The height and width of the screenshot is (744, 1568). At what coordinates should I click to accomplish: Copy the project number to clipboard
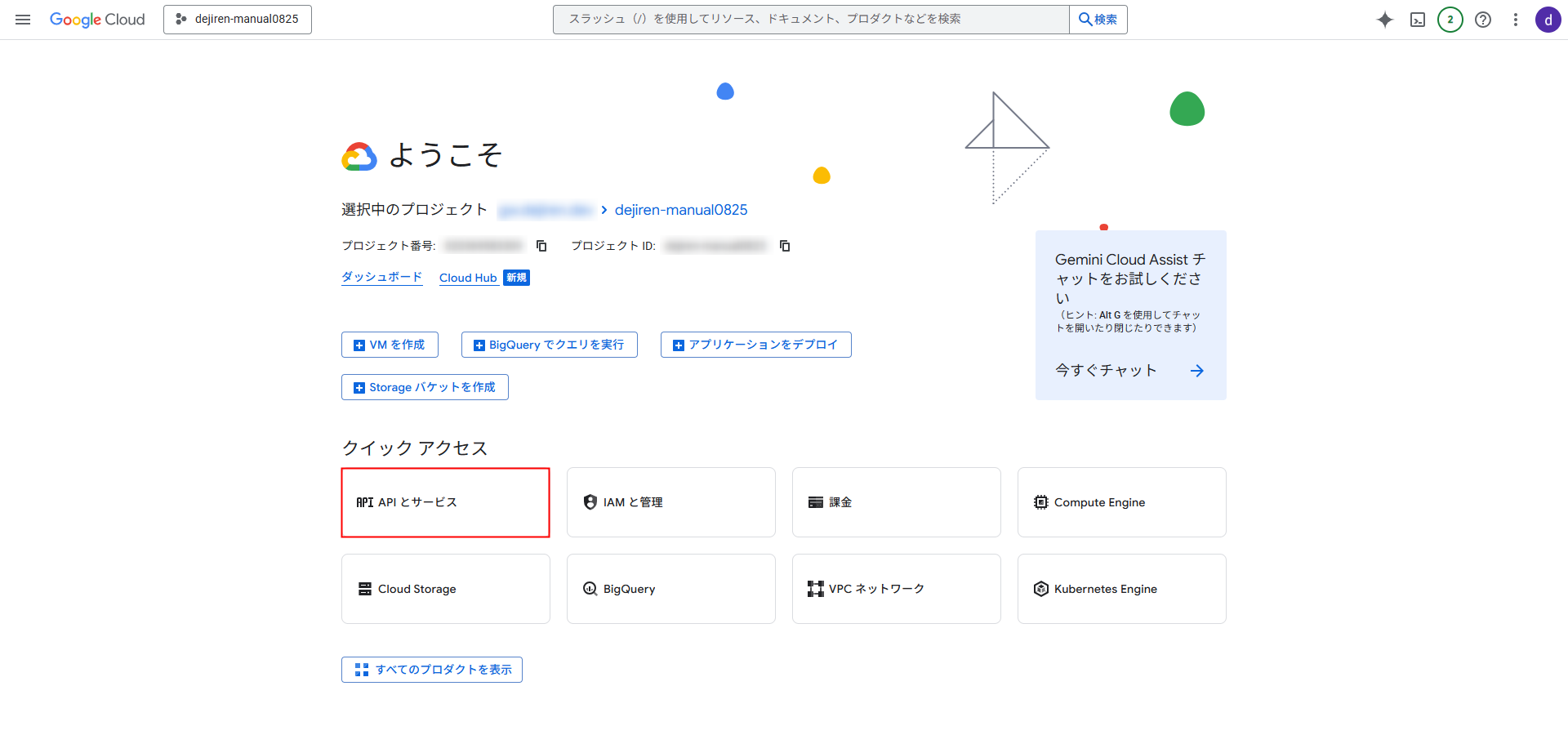(x=541, y=246)
